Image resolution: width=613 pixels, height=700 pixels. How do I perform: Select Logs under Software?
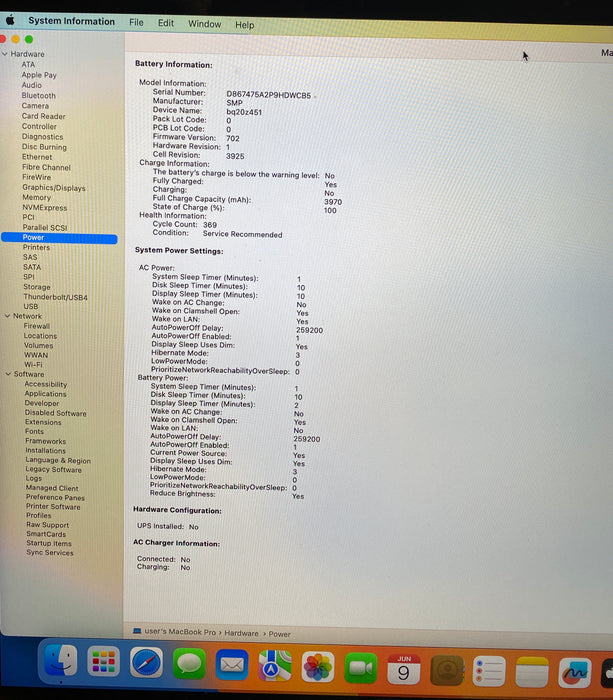(x=34, y=478)
